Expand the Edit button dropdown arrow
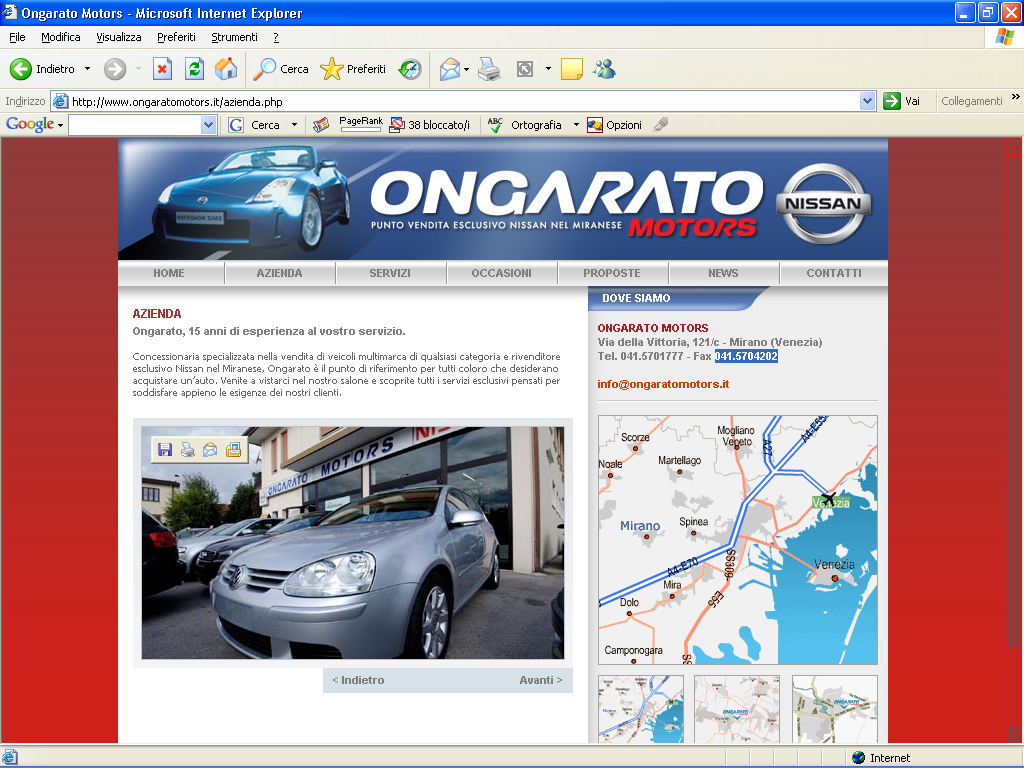Viewport: 1024px width, 768px height. [548, 69]
